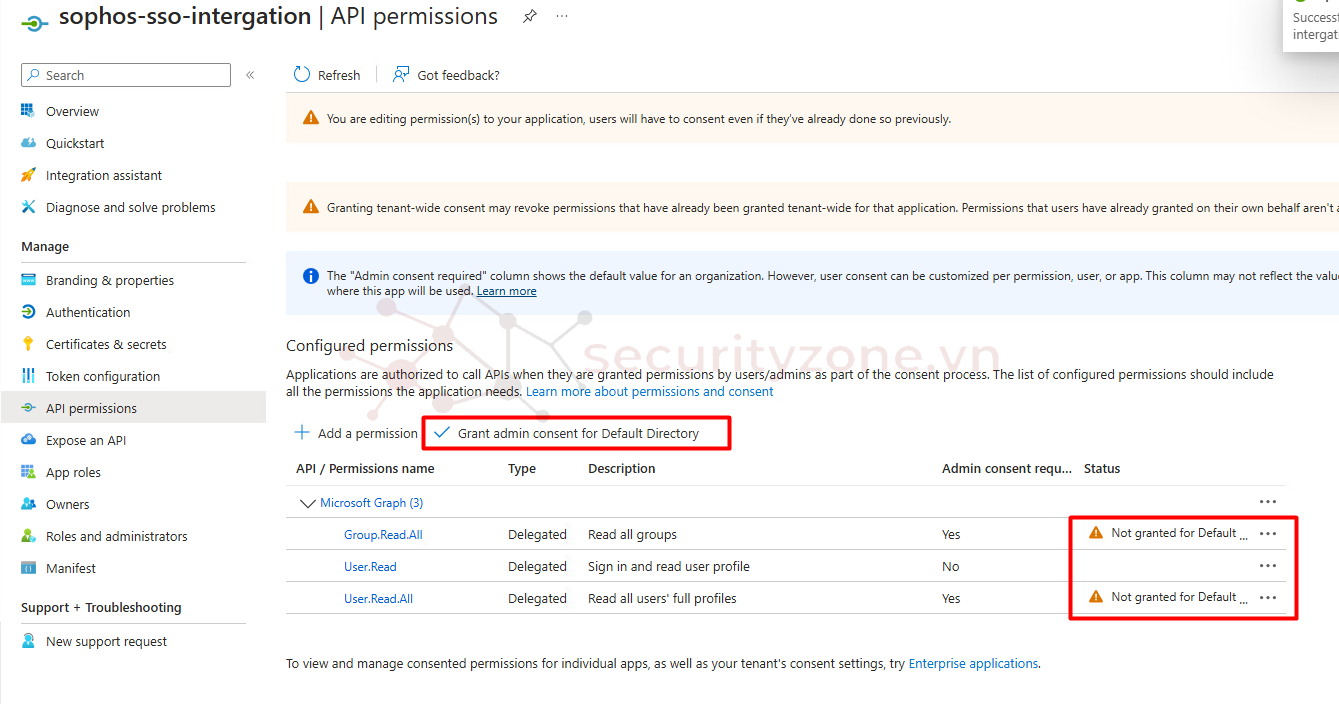Select the 'Read all groups' description
The image size is (1339, 704).
pyautogui.click(x=632, y=535)
